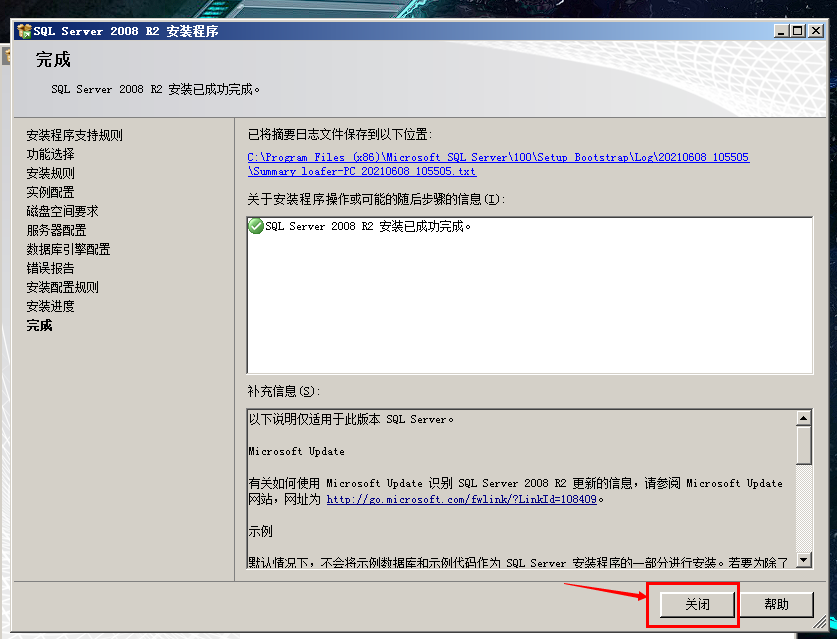This screenshot has height=639, width=837.
Task: Open the Microsoft Update fwlink URL
Action: coord(461,499)
